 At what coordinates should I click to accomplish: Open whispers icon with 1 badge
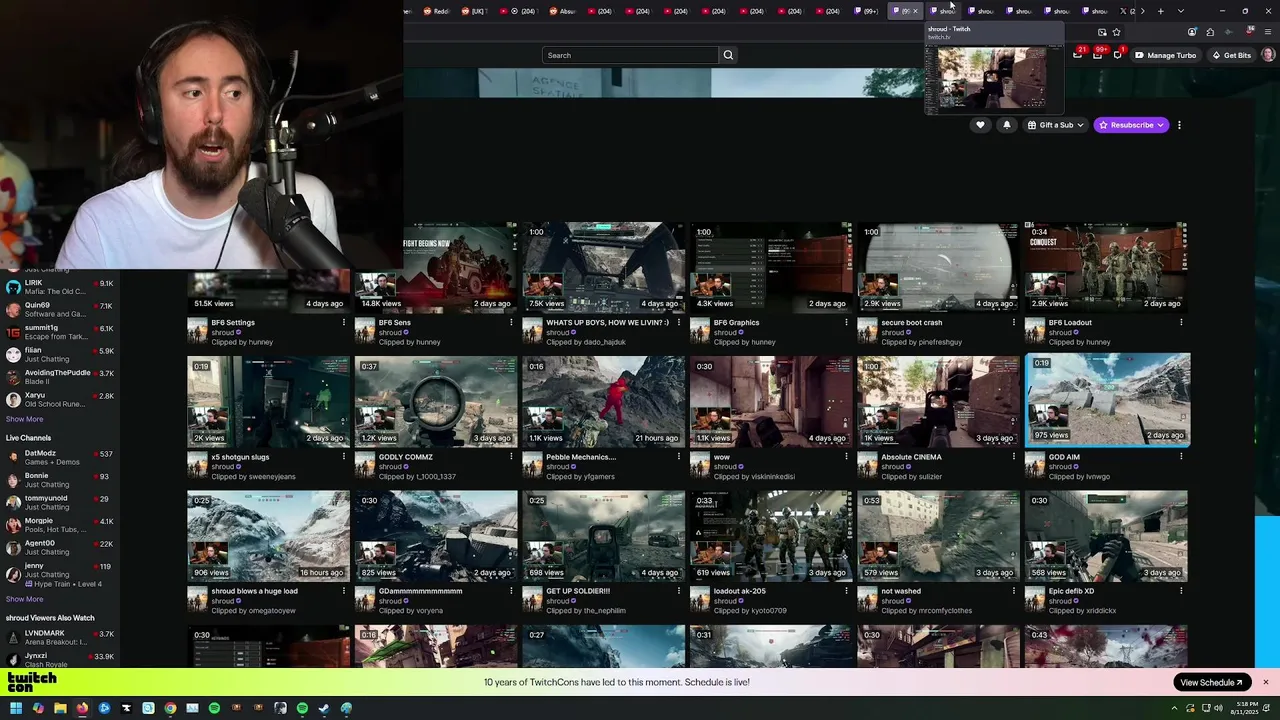coord(1118,54)
